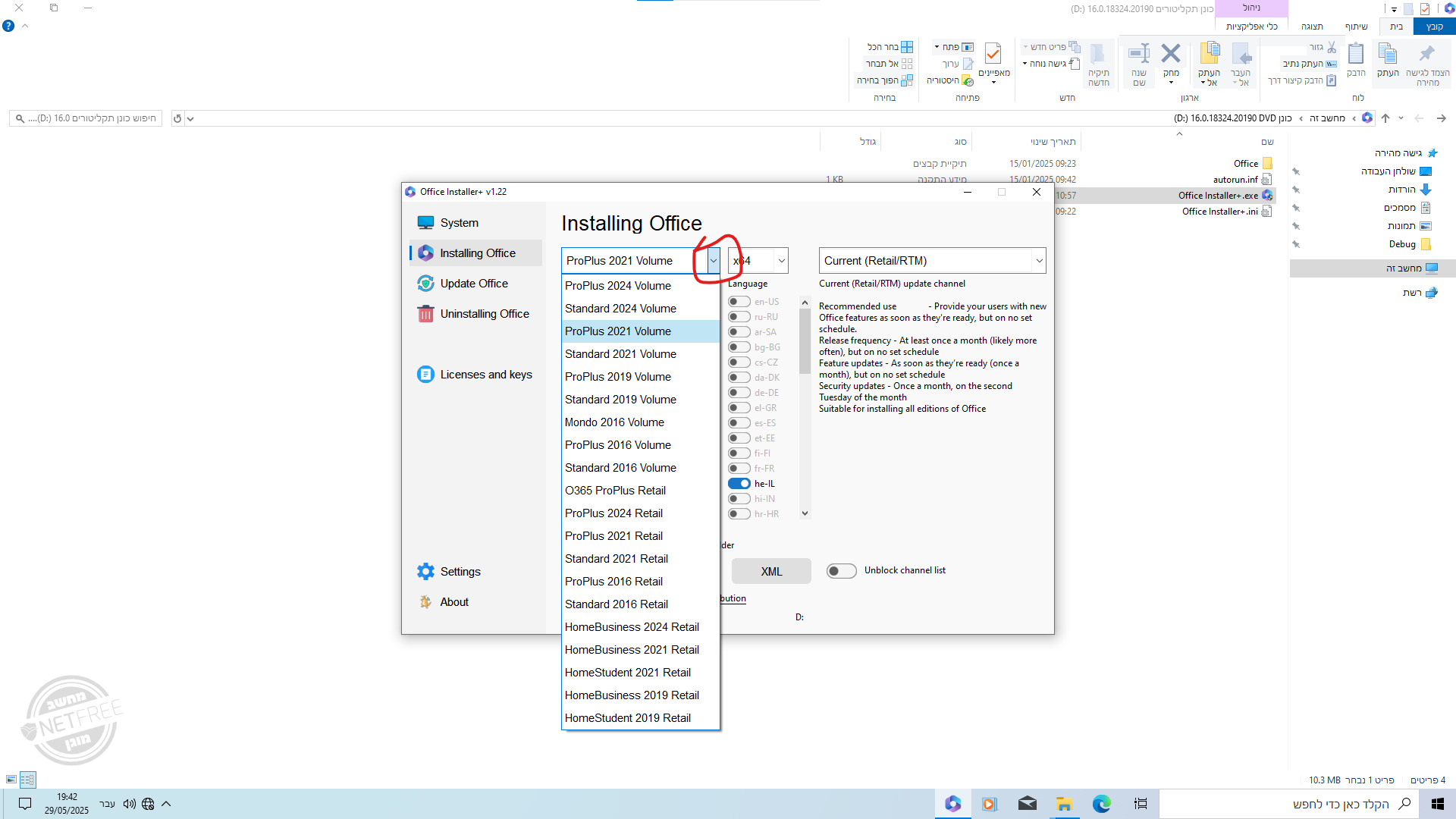Open Downloads (הורדות) in quick access

[1409, 190]
